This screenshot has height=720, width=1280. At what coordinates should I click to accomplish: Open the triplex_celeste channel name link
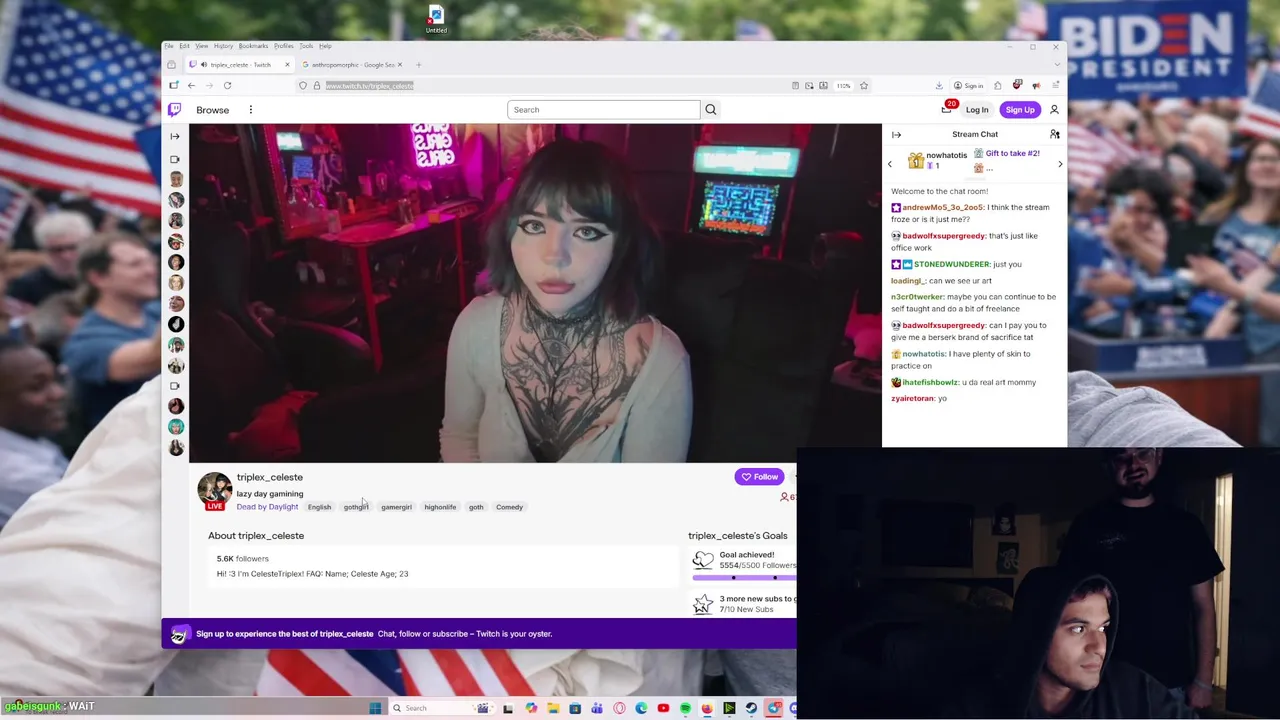[270, 477]
